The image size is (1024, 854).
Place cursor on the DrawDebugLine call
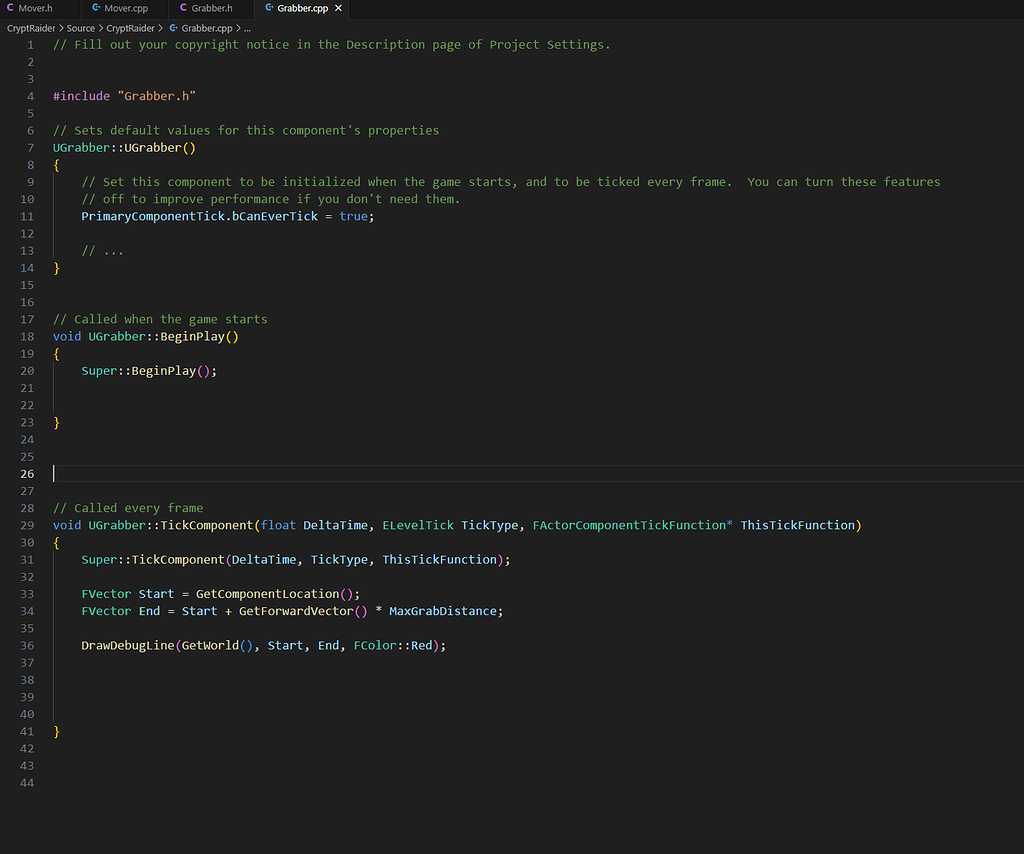[x=130, y=645]
